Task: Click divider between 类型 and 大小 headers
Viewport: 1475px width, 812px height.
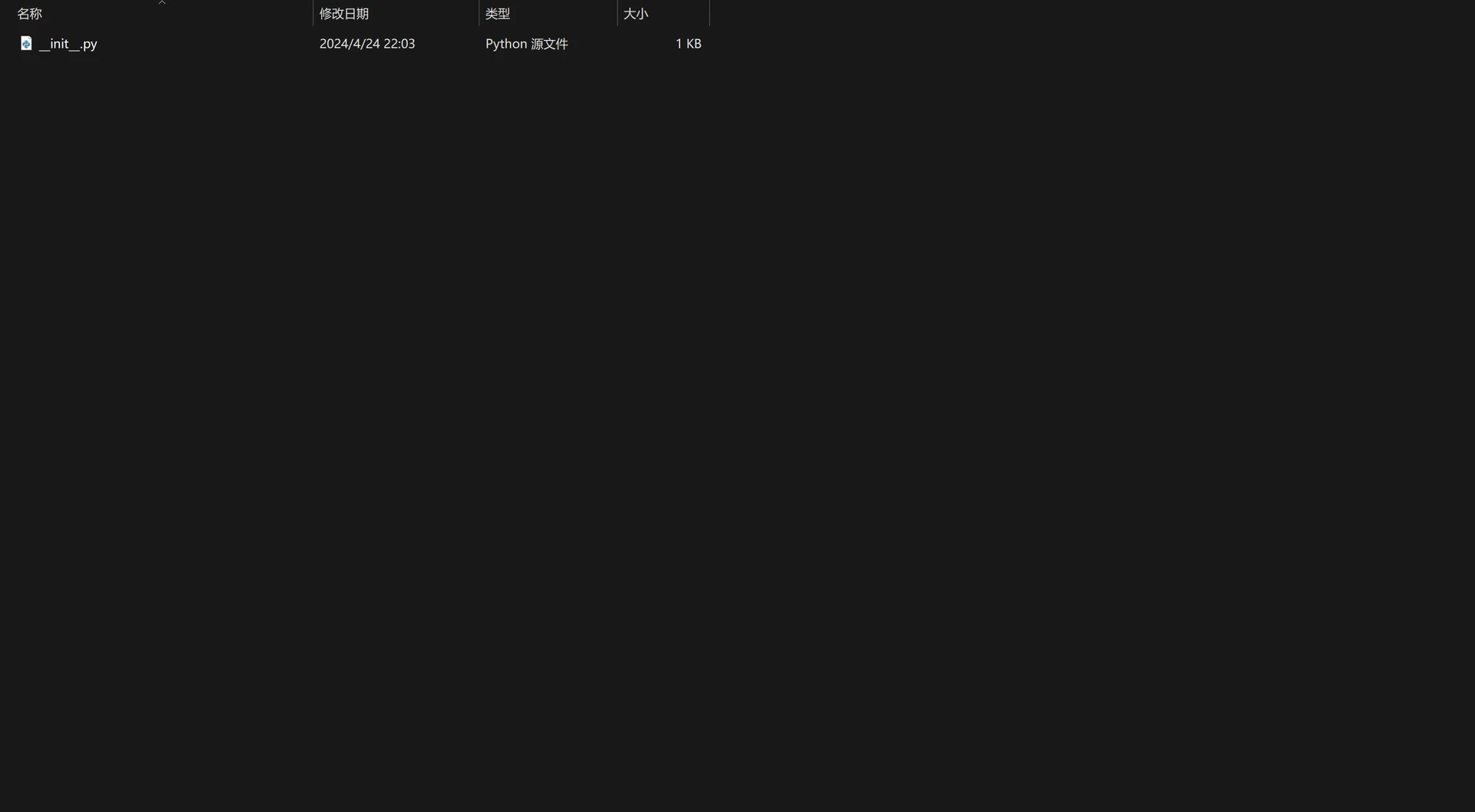Action: pos(617,13)
